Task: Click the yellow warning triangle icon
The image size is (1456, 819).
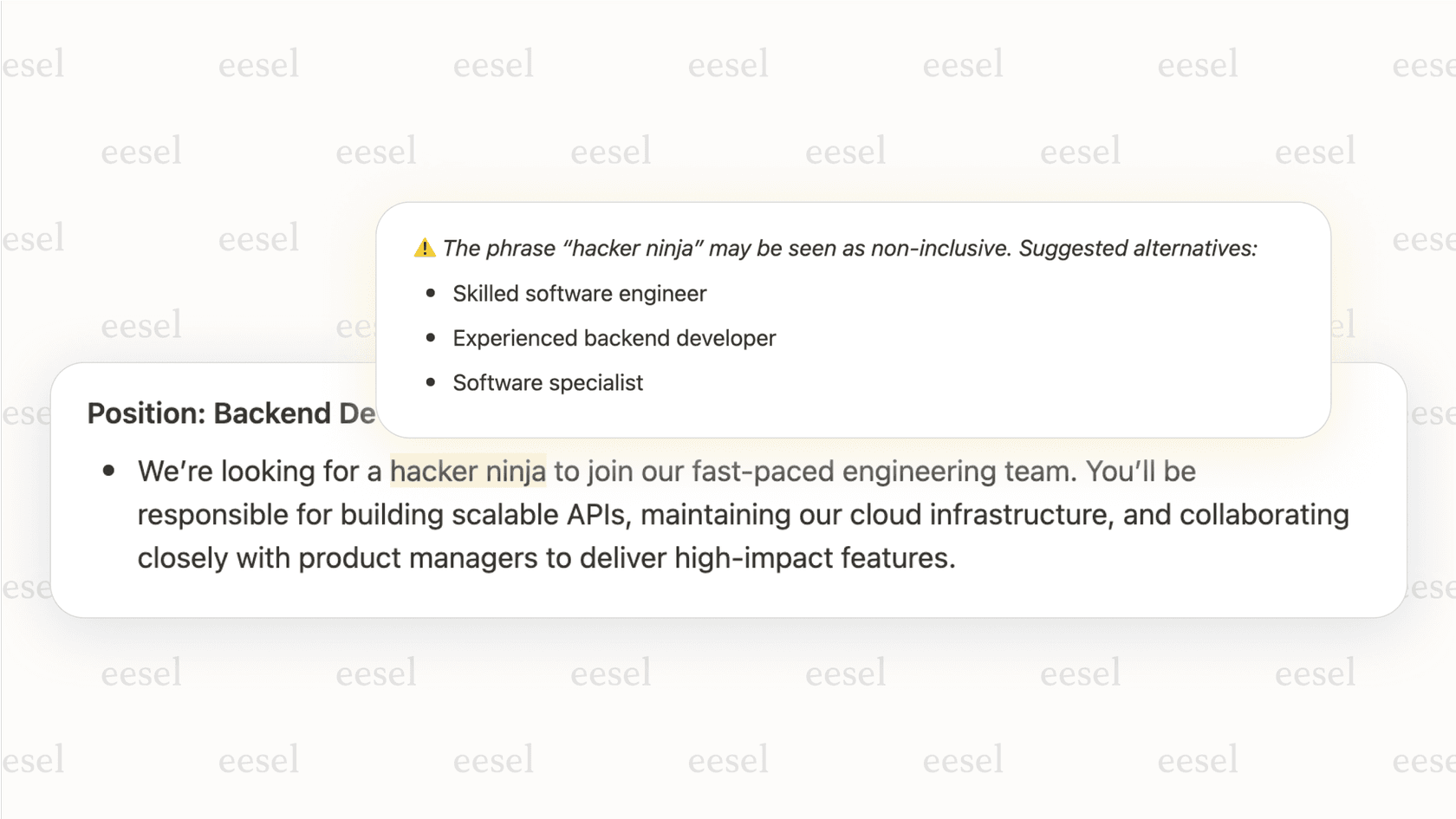Action: (424, 248)
